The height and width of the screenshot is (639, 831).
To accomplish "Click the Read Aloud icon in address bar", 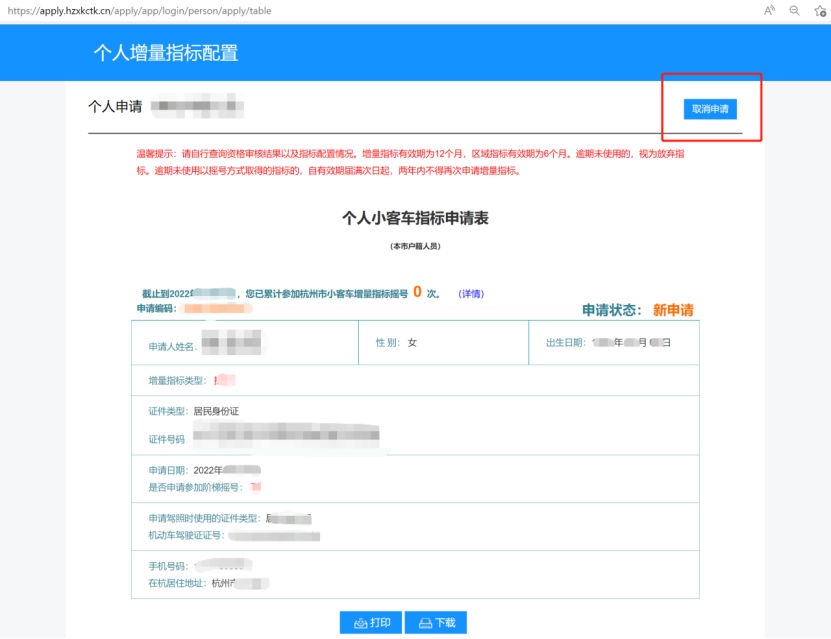I will 769,10.
